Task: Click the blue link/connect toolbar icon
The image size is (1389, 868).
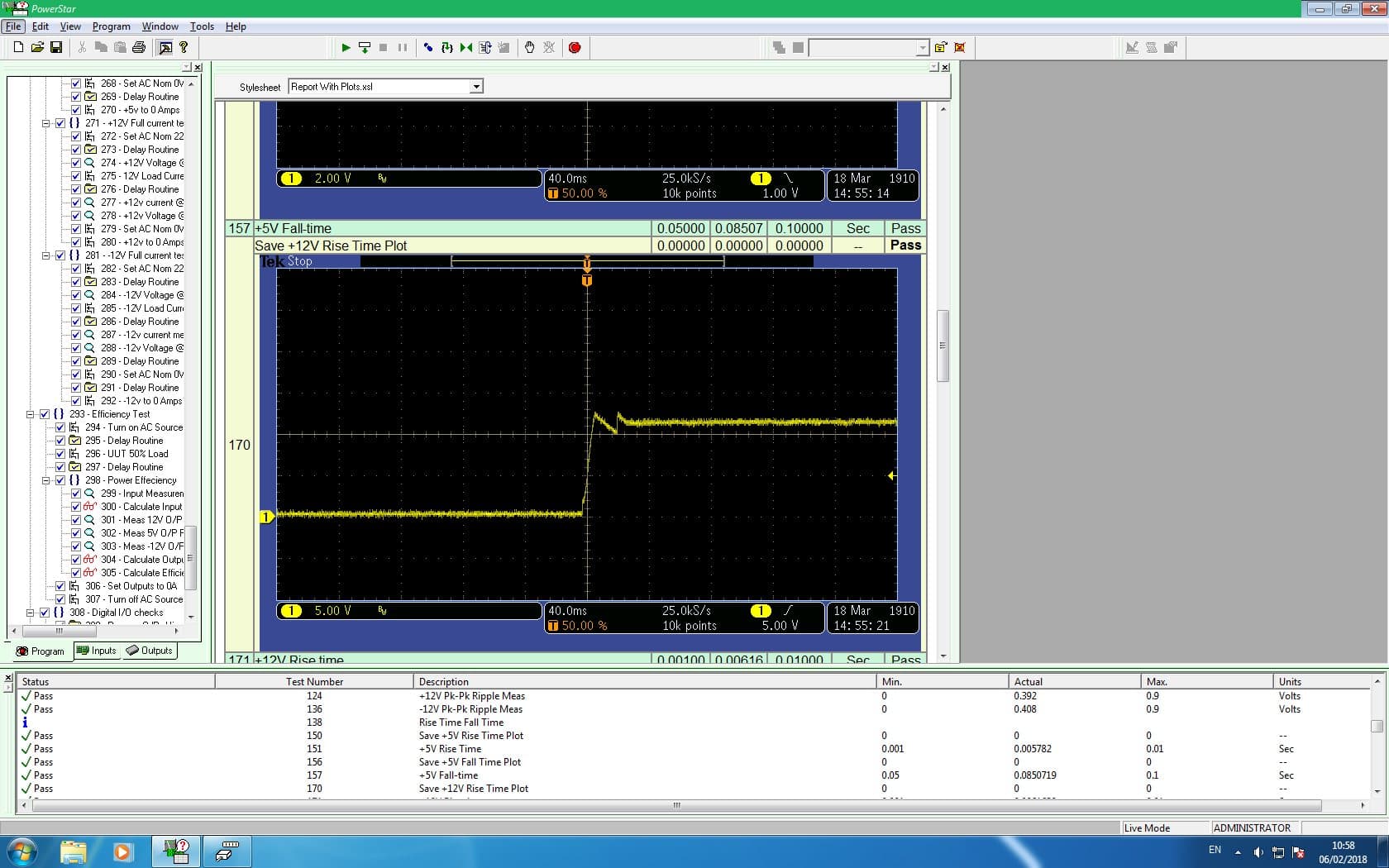Action: [428, 47]
